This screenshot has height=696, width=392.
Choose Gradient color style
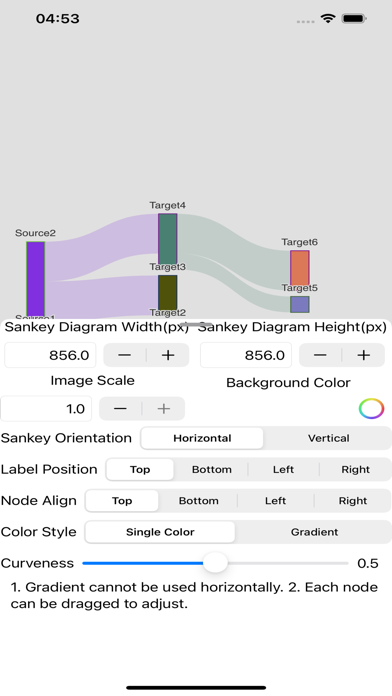click(314, 532)
